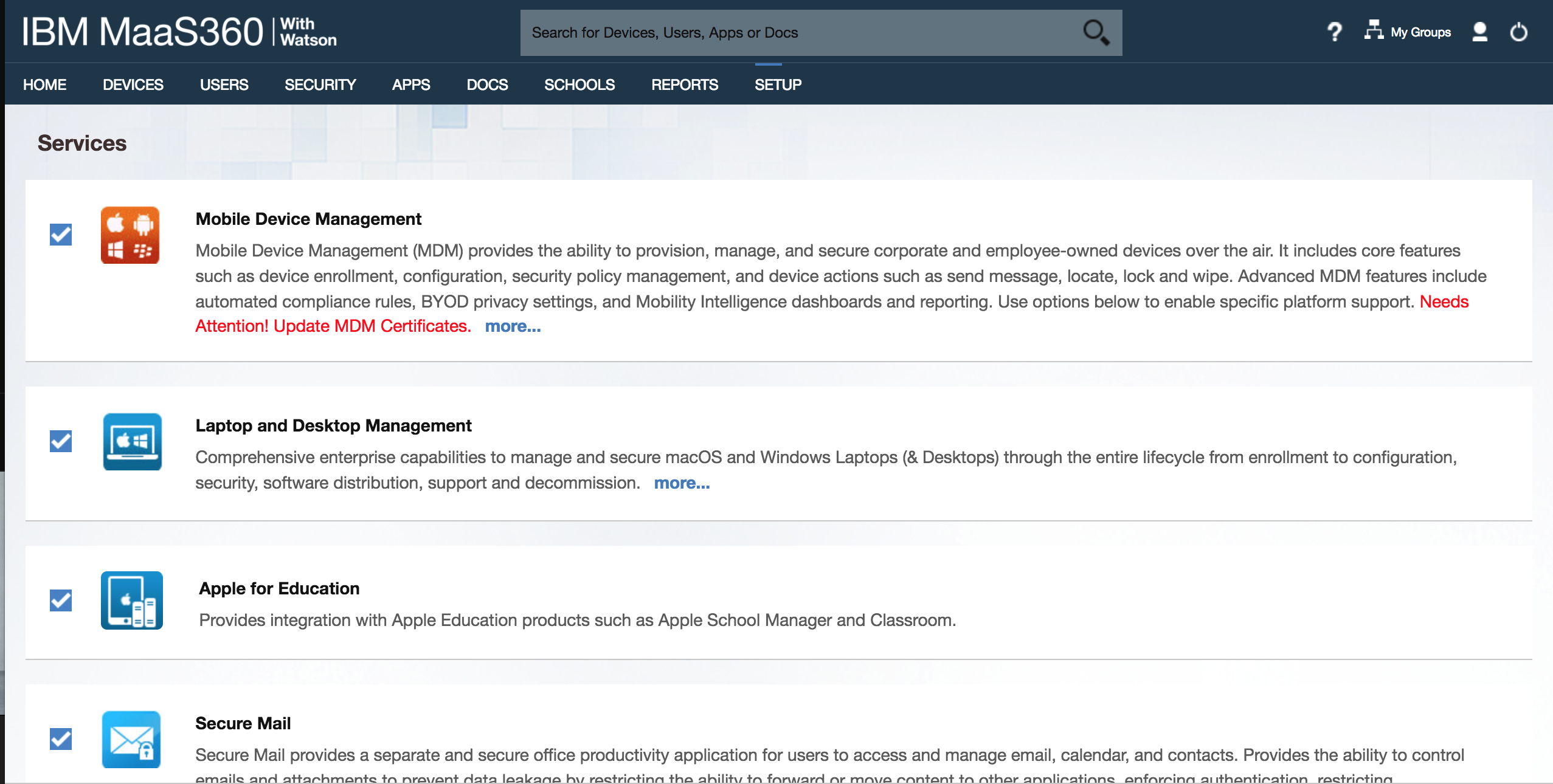Click the Mobile Device Management service icon
This screenshot has width=1553, height=784.
point(131,236)
